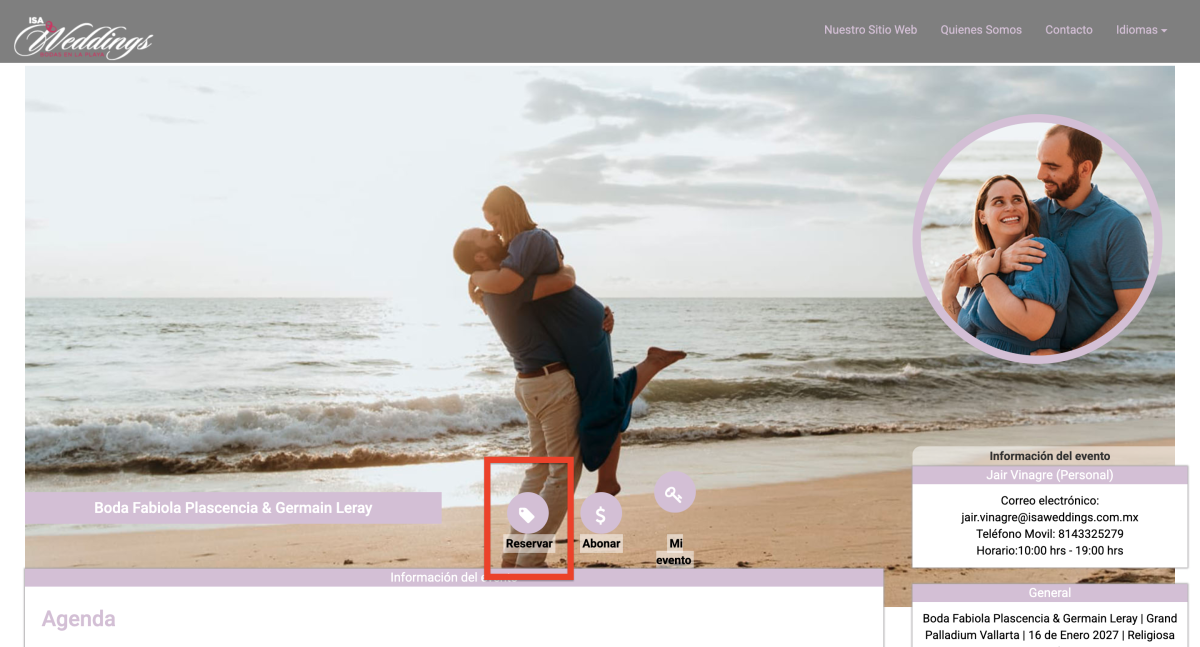Click the Boda Fabiola Plascencia title banner
The image size is (1200, 647).
point(233,508)
